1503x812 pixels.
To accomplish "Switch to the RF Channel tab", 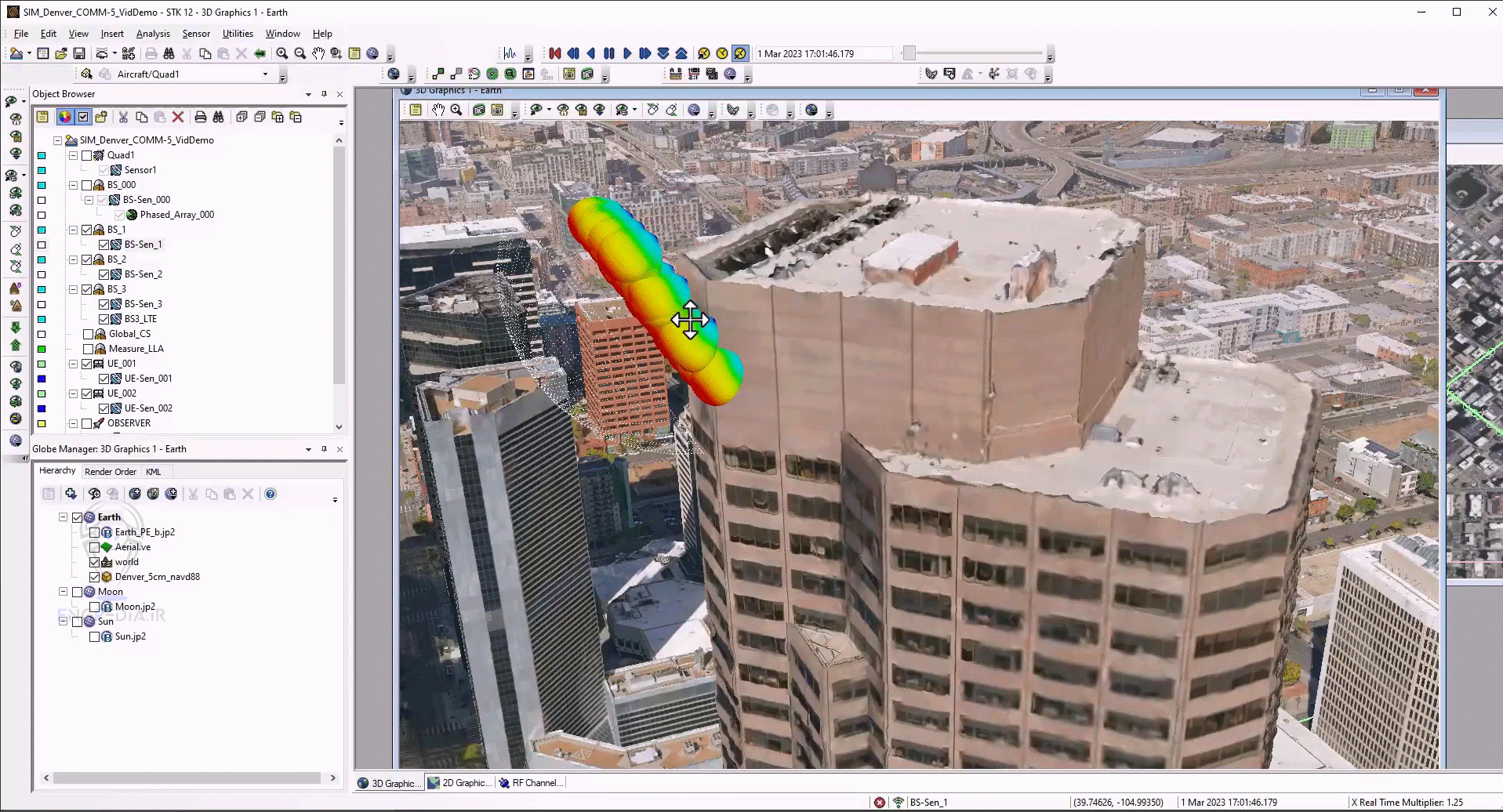I will tap(532, 782).
